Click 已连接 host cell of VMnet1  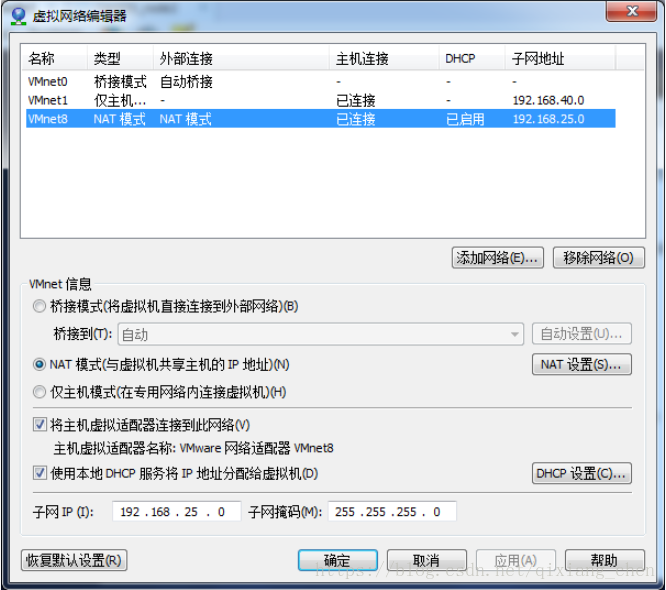click(x=356, y=101)
